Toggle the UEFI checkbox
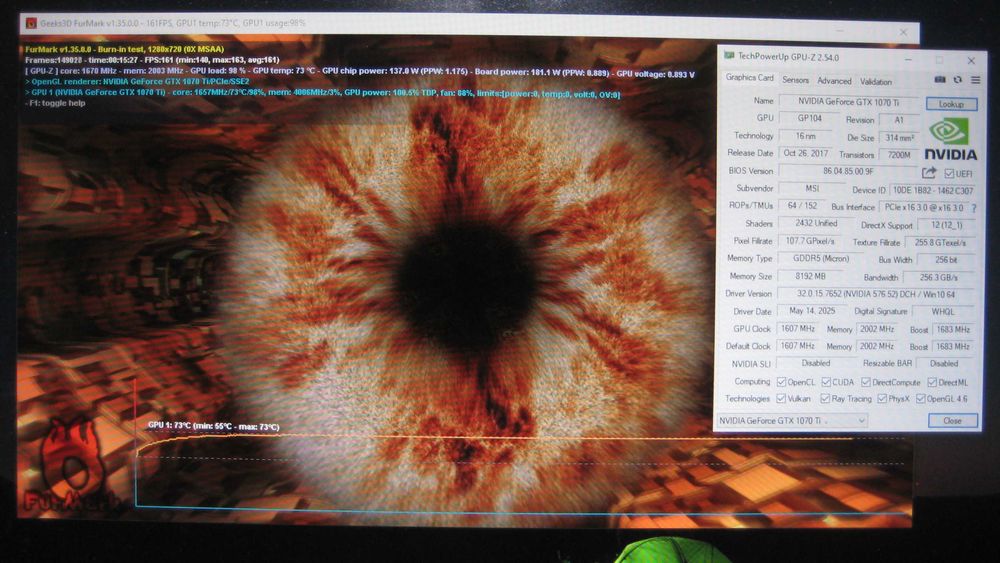Viewport: 1000px width, 563px height. tap(949, 173)
